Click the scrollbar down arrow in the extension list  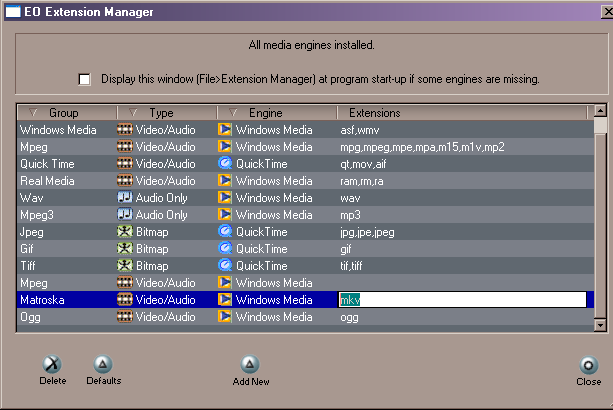coord(600,325)
